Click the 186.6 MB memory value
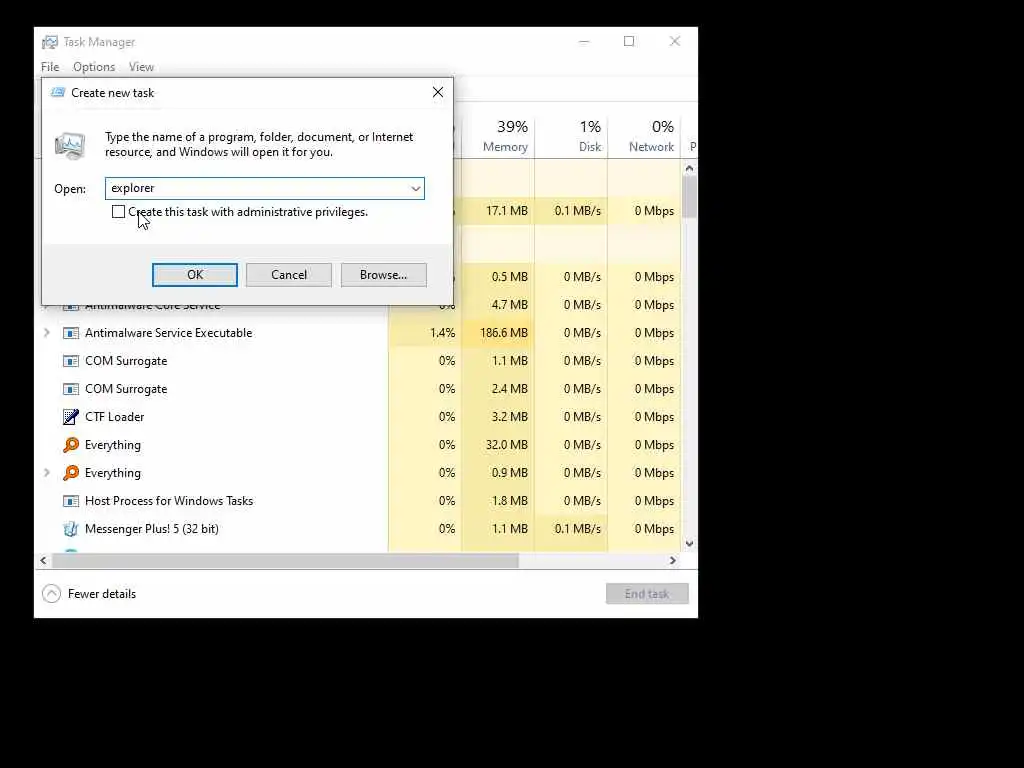The height and width of the screenshot is (768, 1024). [x=504, y=333]
